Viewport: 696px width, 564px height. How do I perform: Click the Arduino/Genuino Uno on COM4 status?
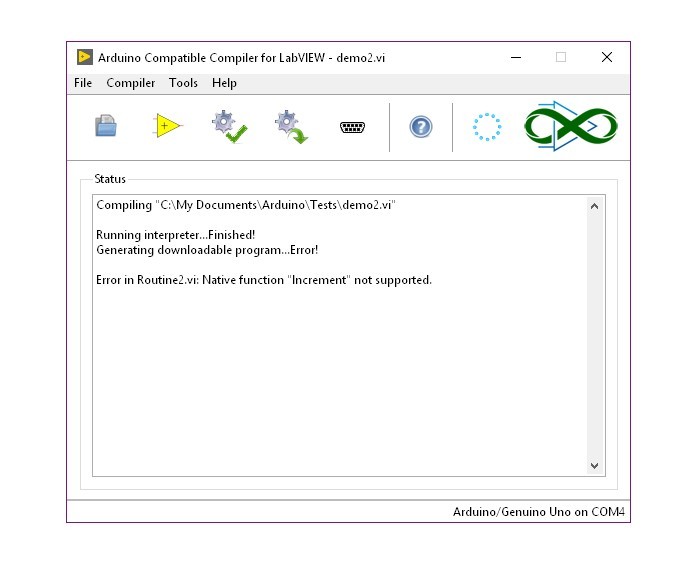538,512
